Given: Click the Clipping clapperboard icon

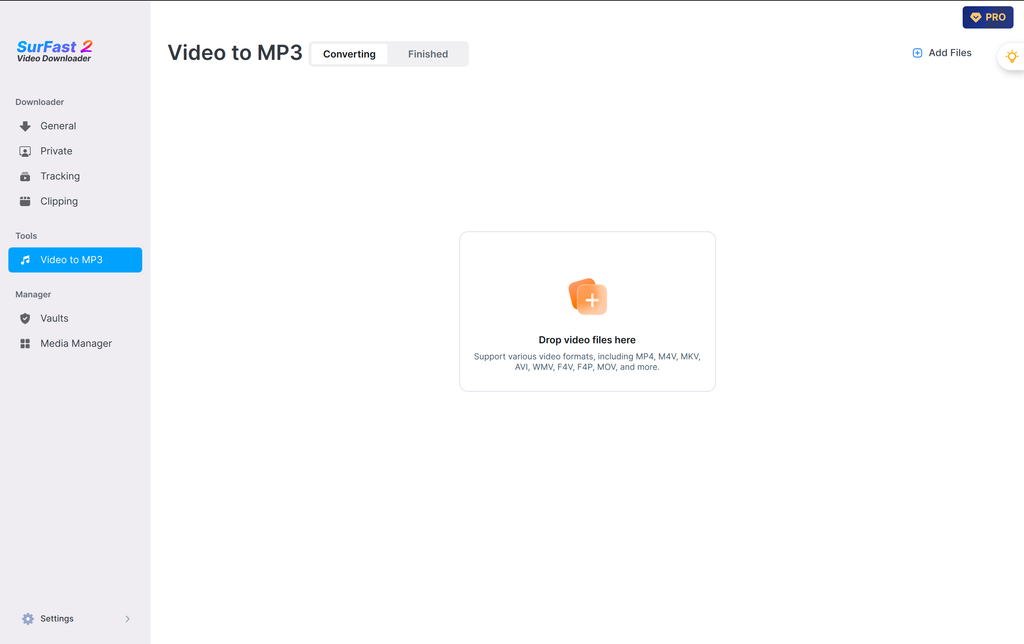Looking at the screenshot, I should (25, 201).
